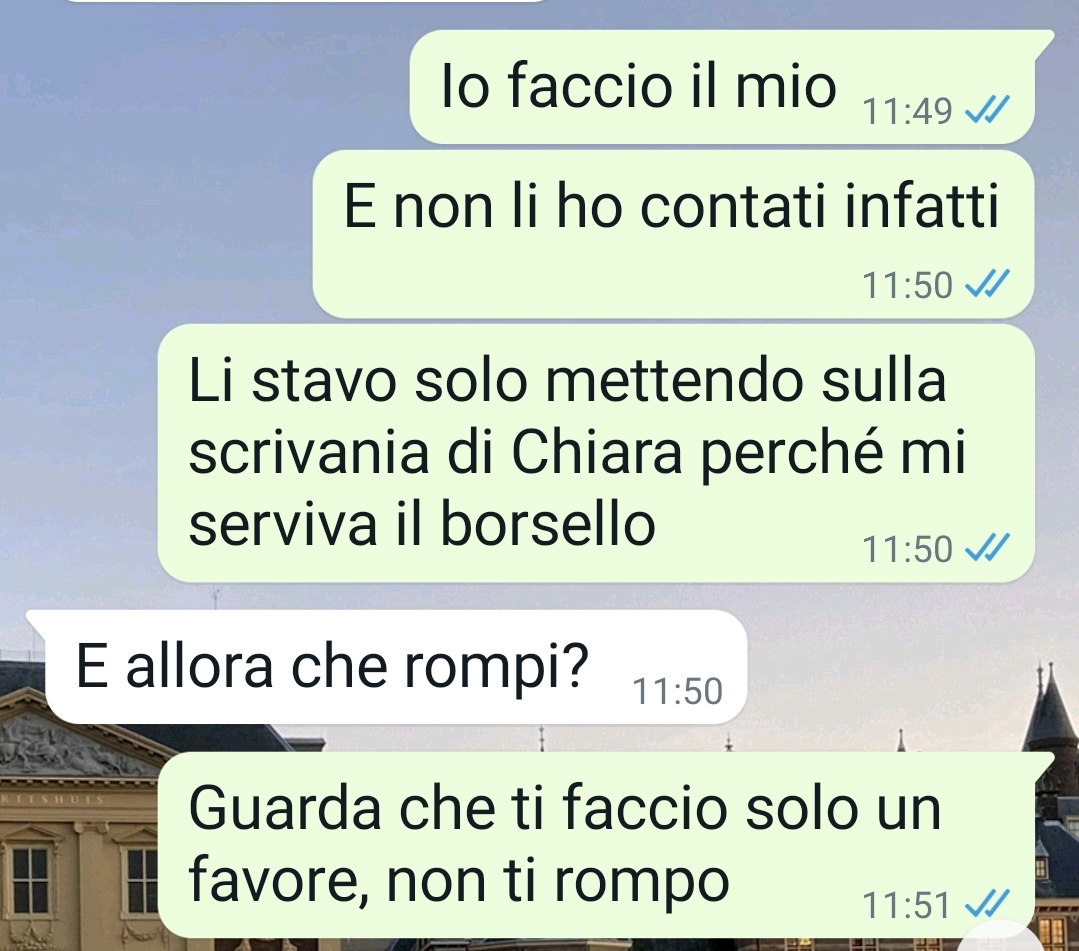1079x951 pixels.
Task: Tap blue checkmarks at 11:51
Action: pyautogui.click(x=987, y=904)
